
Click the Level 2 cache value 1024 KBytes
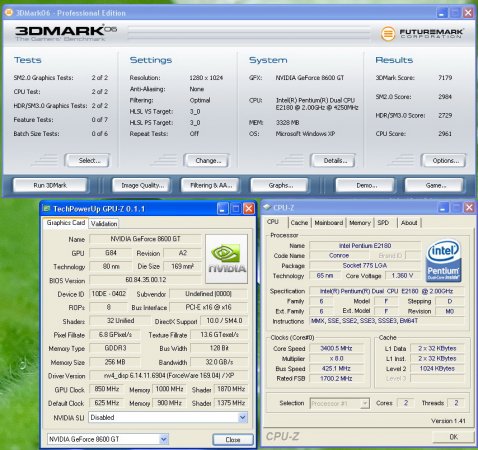pos(437,368)
